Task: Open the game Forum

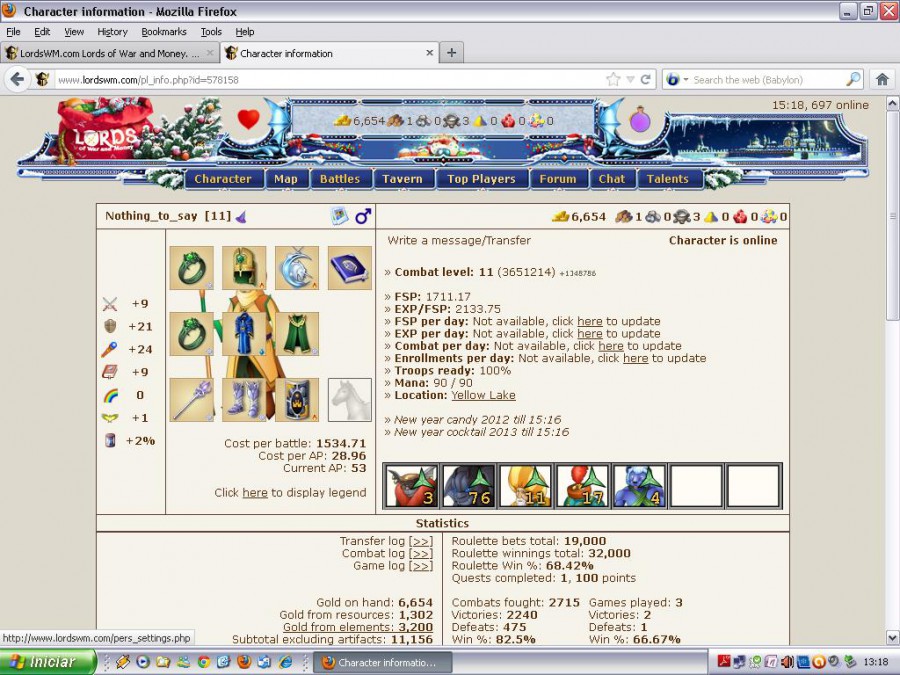Action: coord(558,179)
